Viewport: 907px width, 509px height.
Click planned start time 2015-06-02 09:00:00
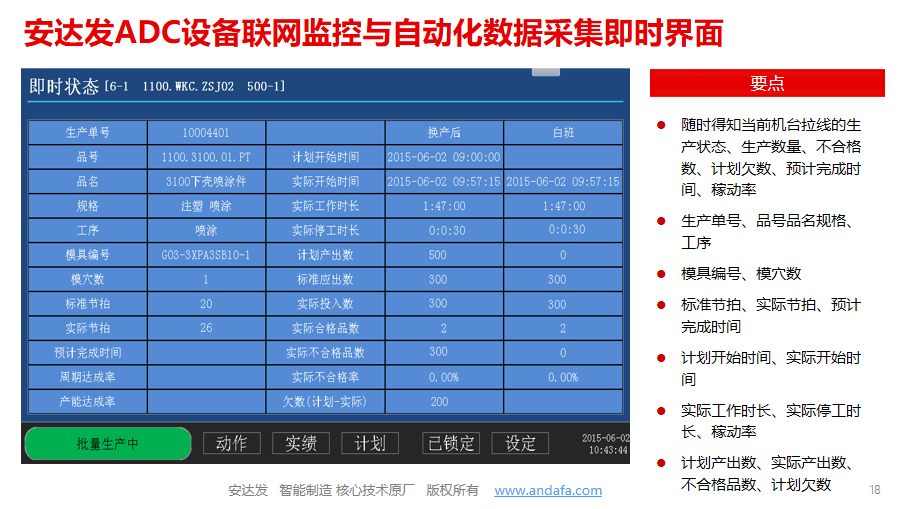pos(444,157)
